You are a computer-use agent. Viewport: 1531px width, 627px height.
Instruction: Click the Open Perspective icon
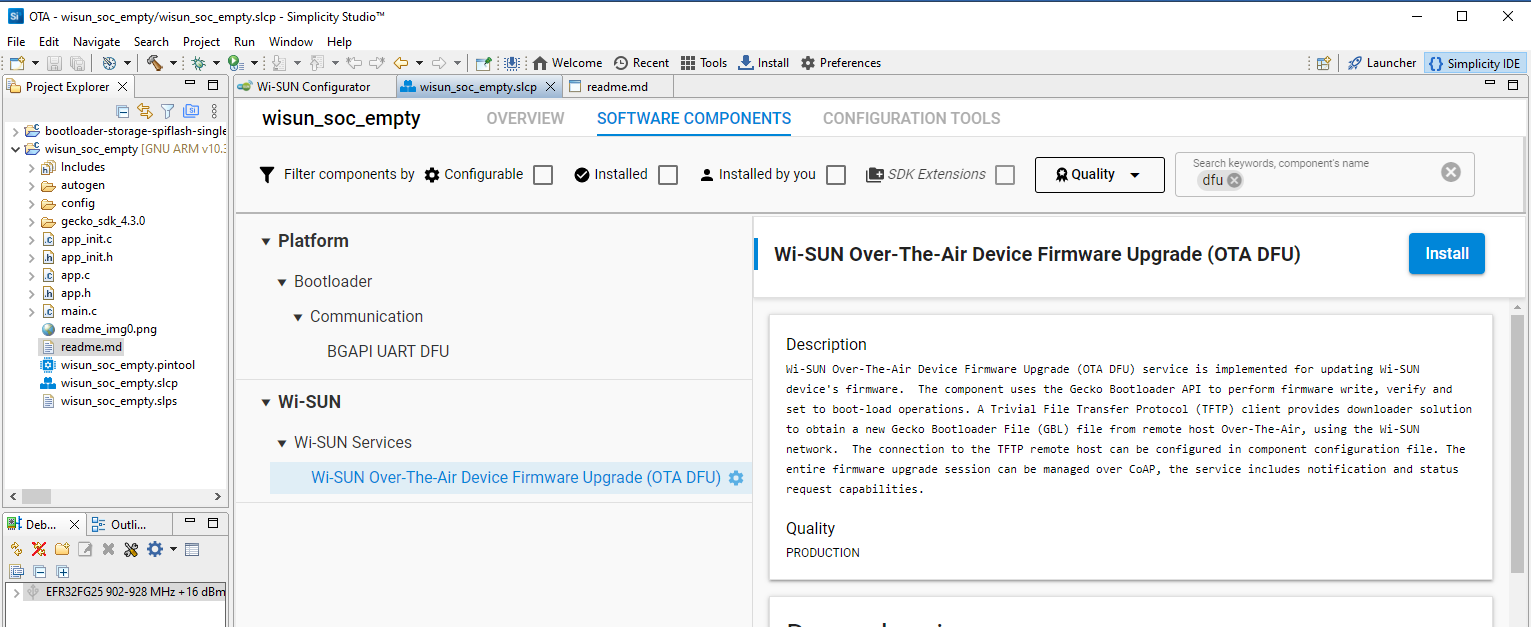click(x=1323, y=63)
